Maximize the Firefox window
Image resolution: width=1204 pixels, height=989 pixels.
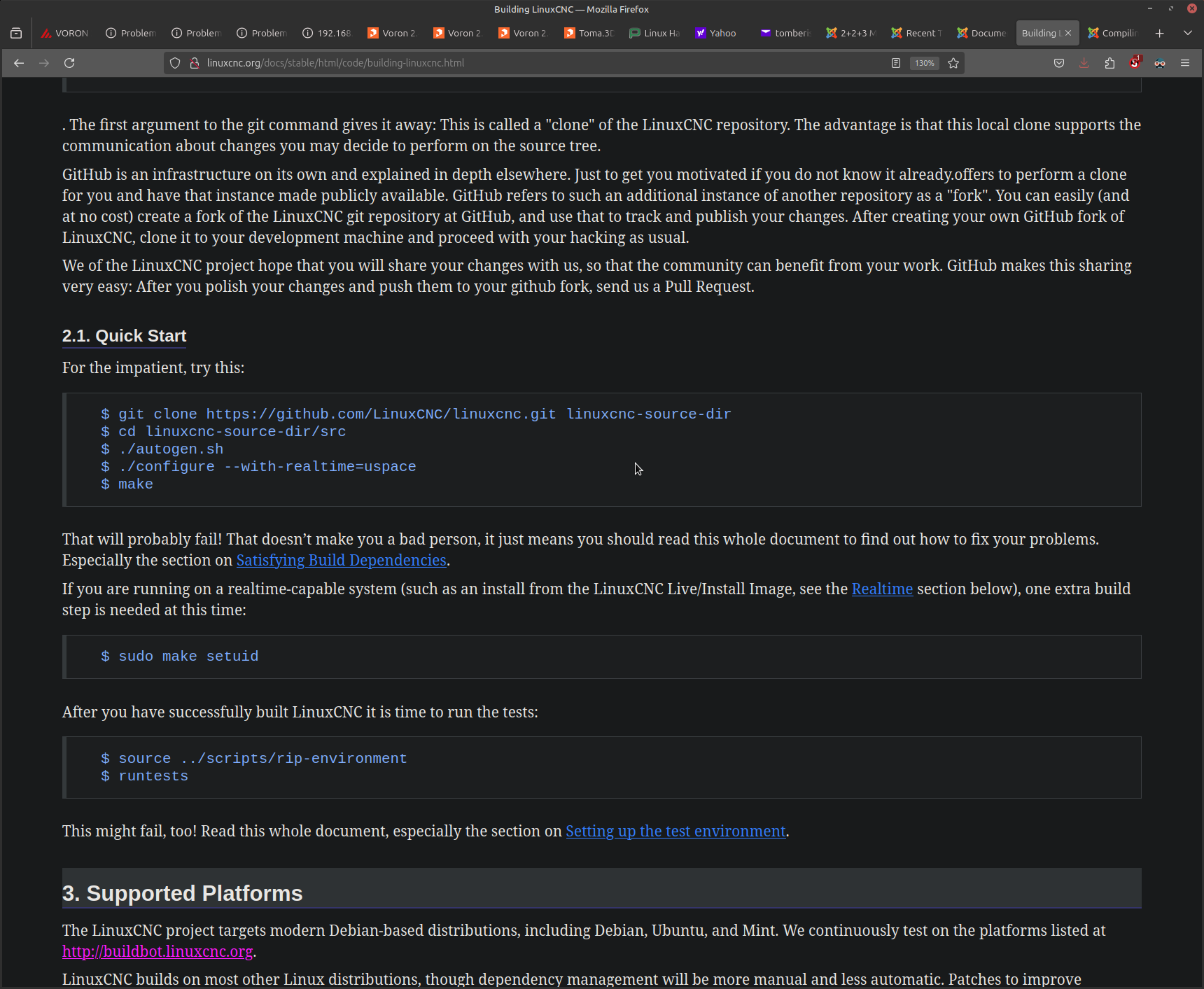1170,8
